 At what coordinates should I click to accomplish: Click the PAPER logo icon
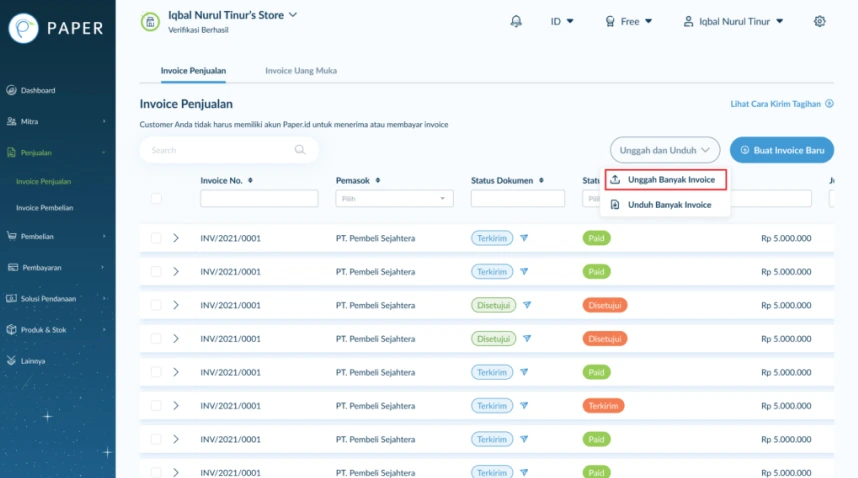coord(24,27)
